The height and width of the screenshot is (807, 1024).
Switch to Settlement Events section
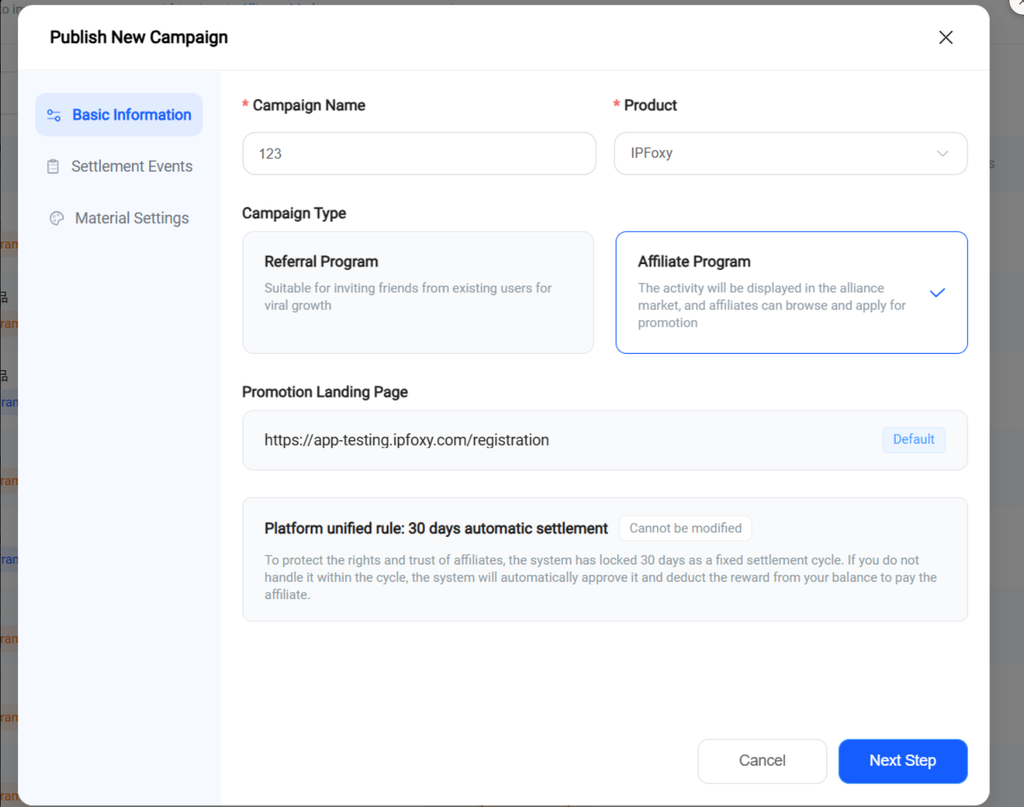click(x=119, y=166)
